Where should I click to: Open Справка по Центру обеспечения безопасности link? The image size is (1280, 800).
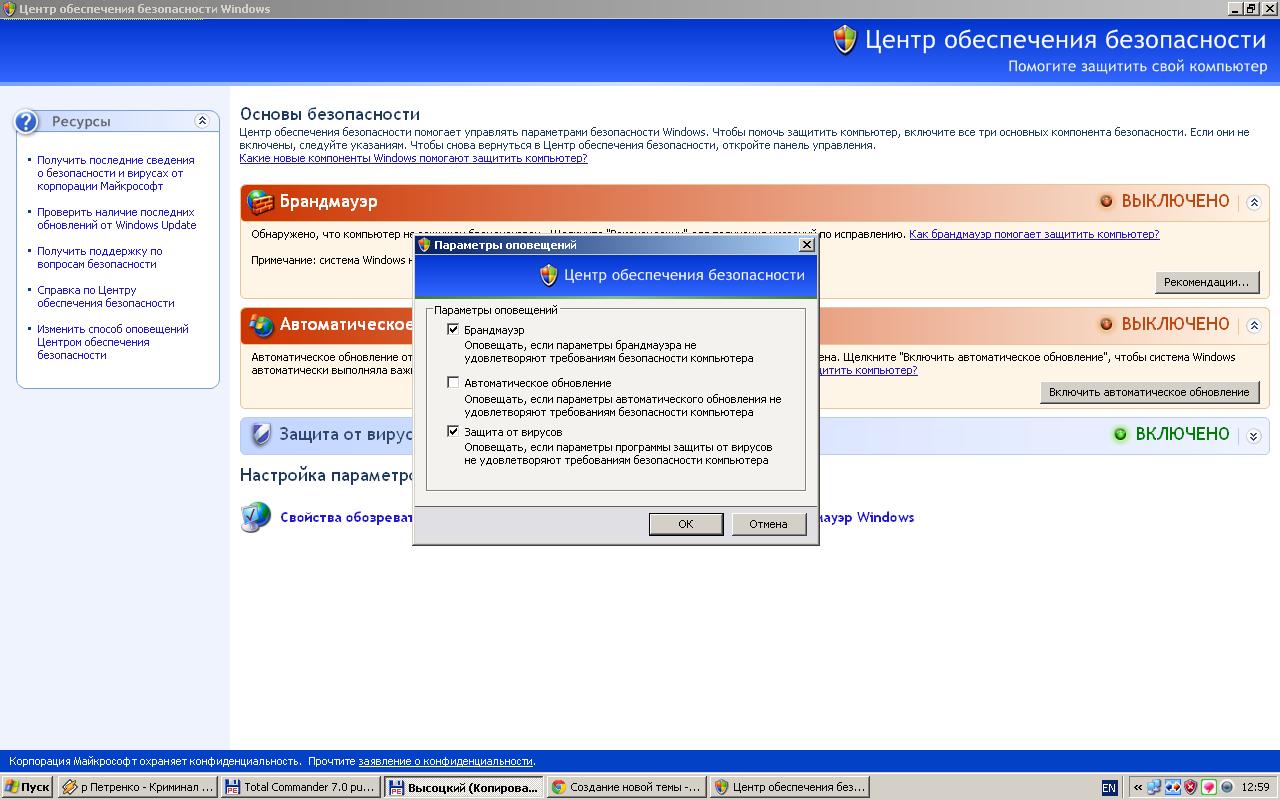coord(106,297)
